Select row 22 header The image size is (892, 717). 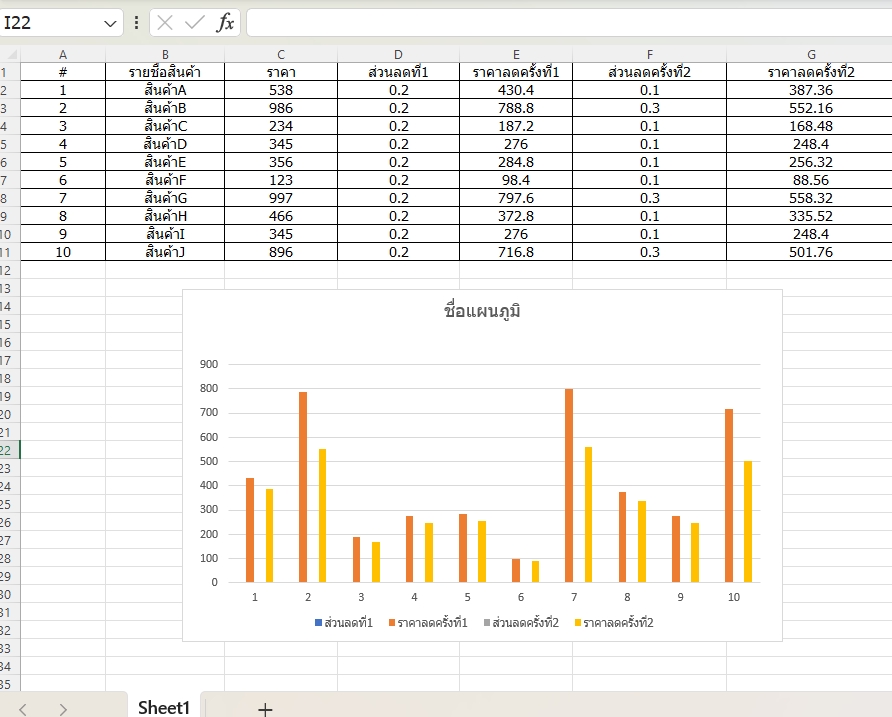pyautogui.click(x=9, y=450)
